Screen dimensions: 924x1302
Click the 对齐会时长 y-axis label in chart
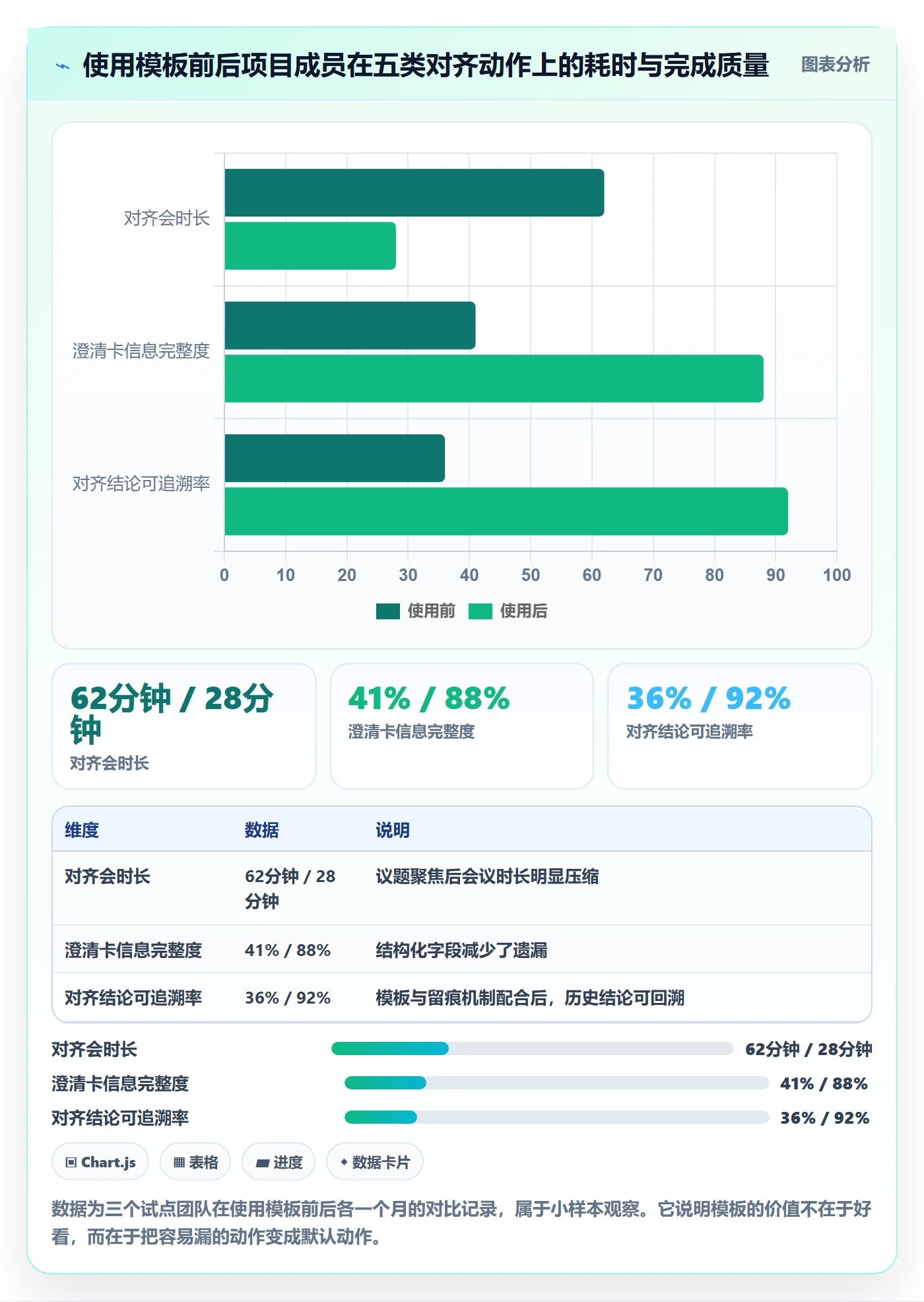click(167, 219)
